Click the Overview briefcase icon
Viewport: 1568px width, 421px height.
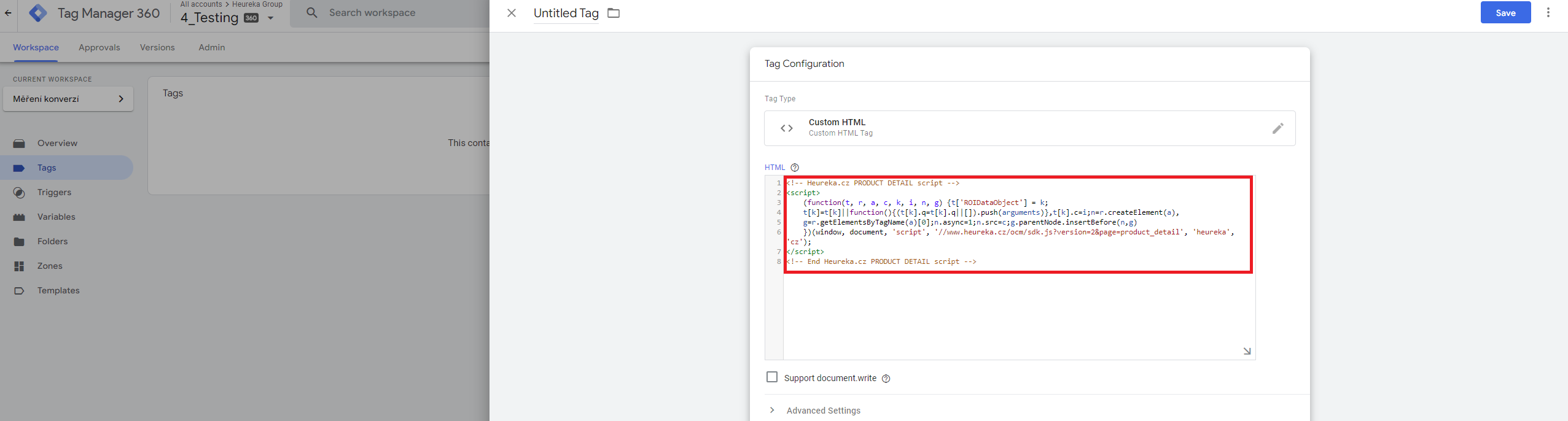click(19, 144)
